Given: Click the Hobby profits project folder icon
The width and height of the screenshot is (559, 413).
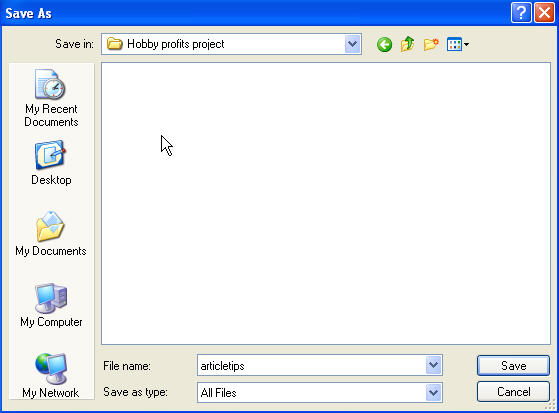Looking at the screenshot, I should coord(114,44).
